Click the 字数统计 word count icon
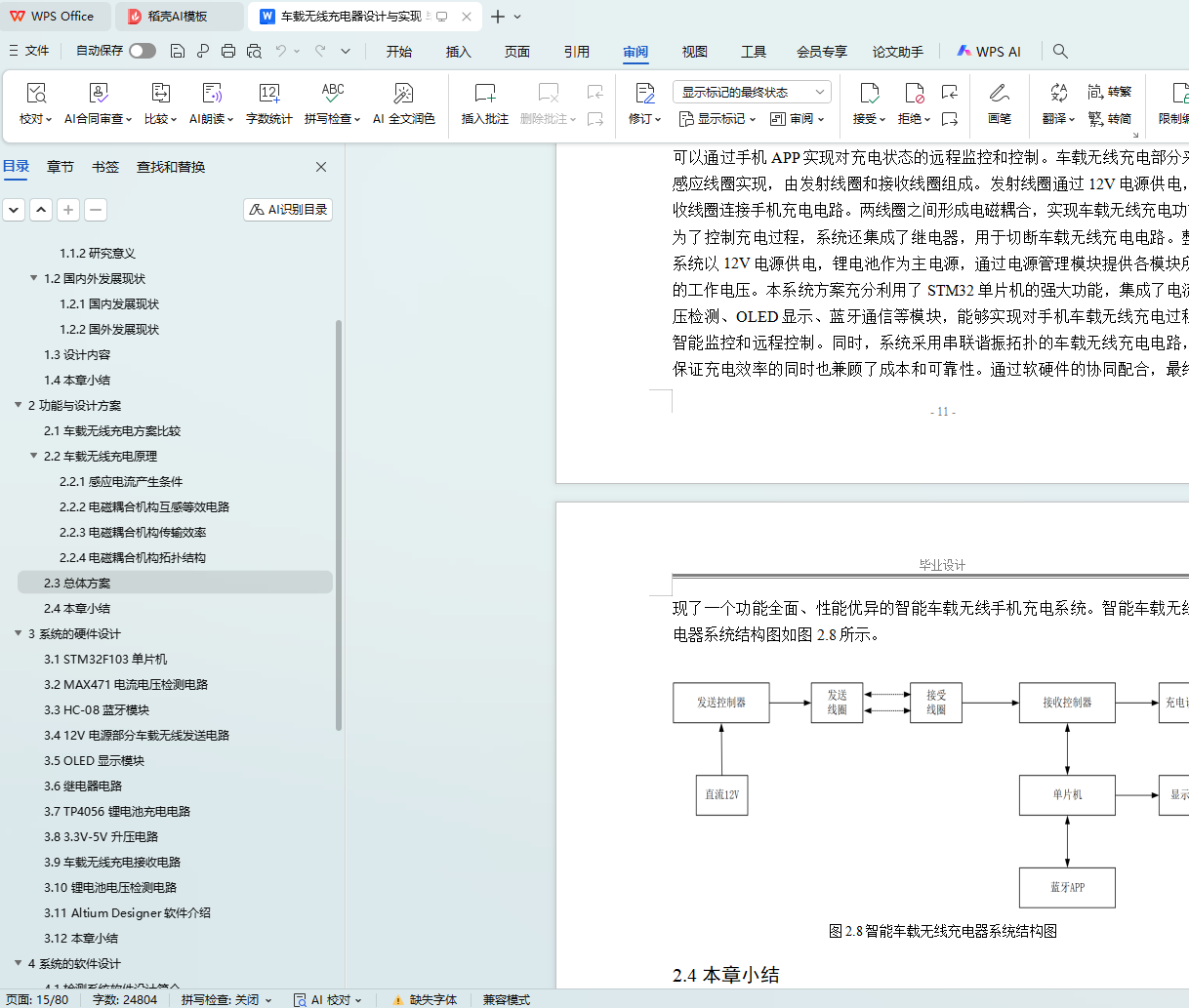Screen dimensions: 1189x1008 (x=268, y=94)
